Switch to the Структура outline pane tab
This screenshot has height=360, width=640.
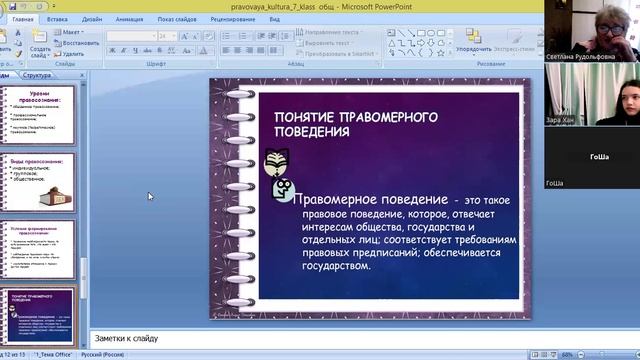tap(37, 75)
